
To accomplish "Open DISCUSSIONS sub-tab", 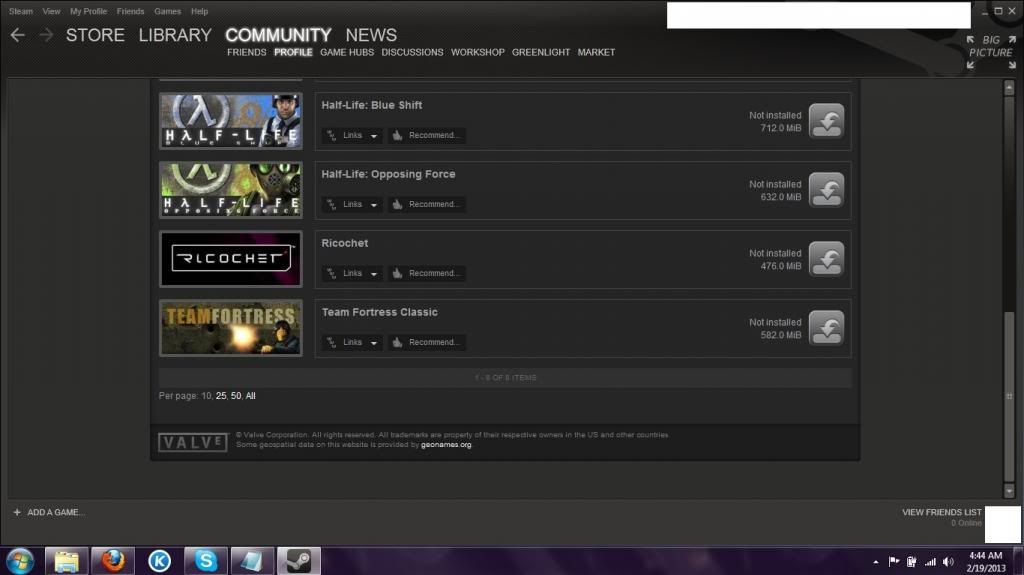I will coord(412,52).
